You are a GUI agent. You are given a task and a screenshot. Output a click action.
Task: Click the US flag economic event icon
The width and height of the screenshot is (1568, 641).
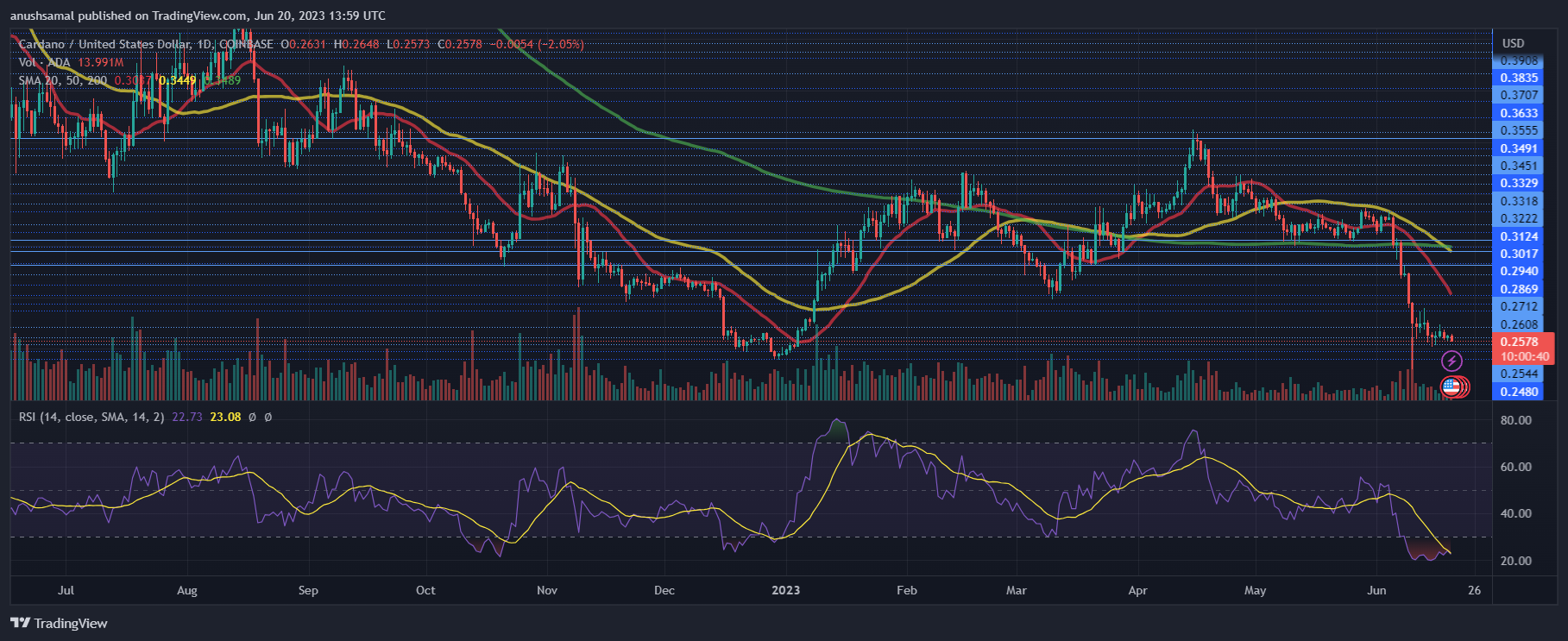[1451, 387]
